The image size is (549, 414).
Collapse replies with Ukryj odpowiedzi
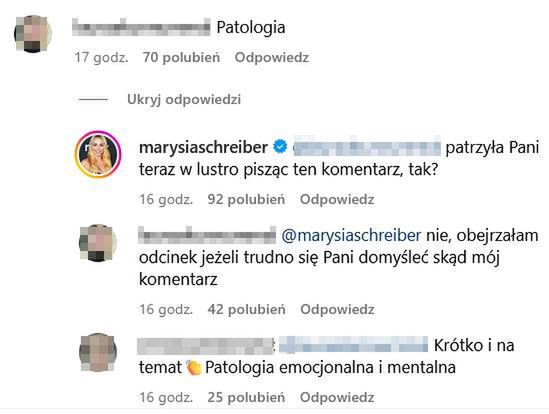(x=184, y=99)
